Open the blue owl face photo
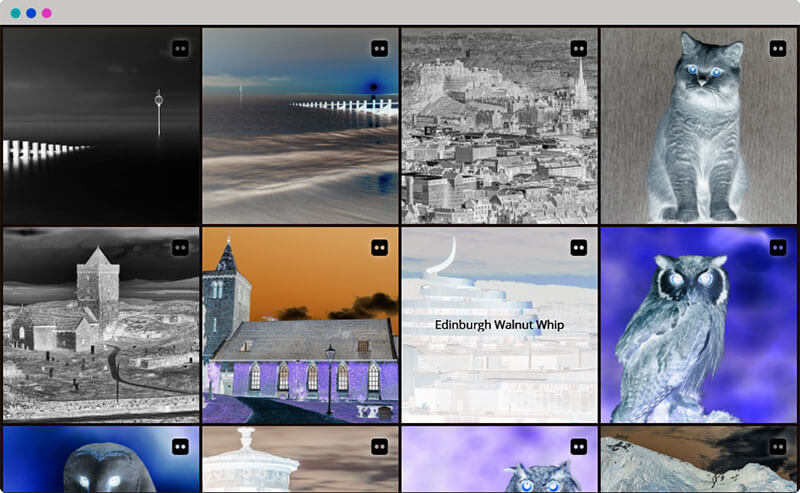Screen dimensions: 800x493 [x=101, y=459]
